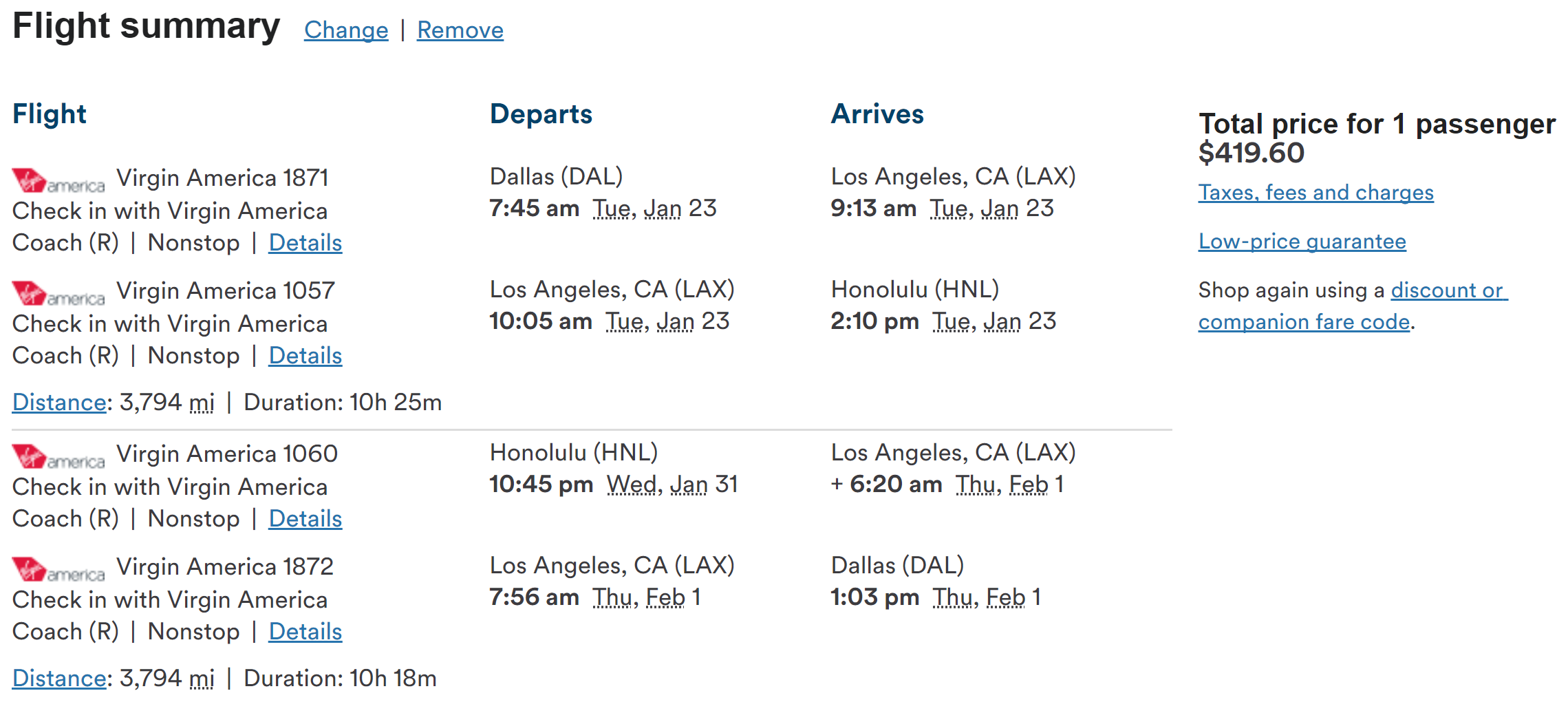The width and height of the screenshot is (1568, 702).
Task: Click the Remove flight link
Action: coord(460,30)
